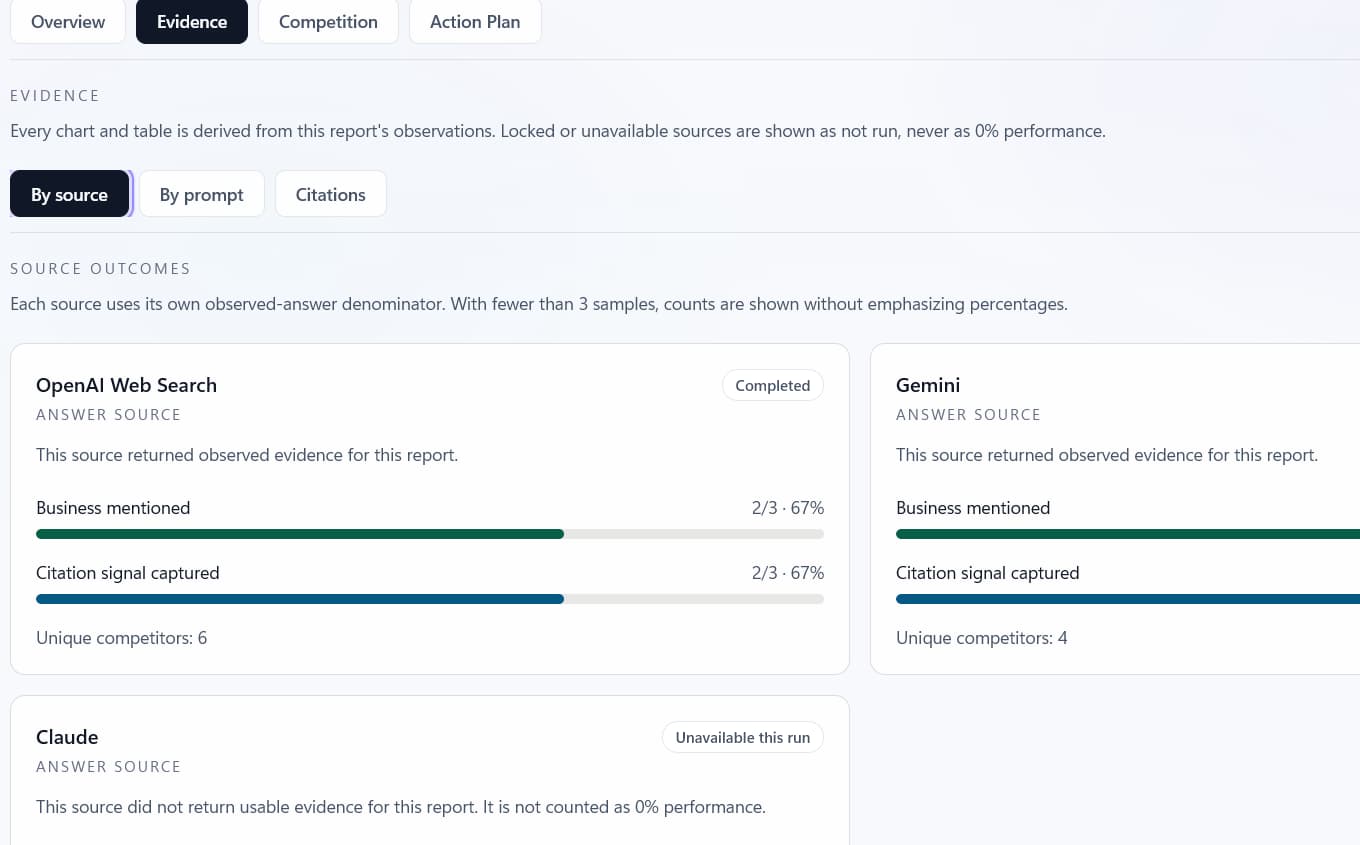The image size is (1360, 845).
Task: Click the Claude card title
Action: pyautogui.click(x=67, y=737)
